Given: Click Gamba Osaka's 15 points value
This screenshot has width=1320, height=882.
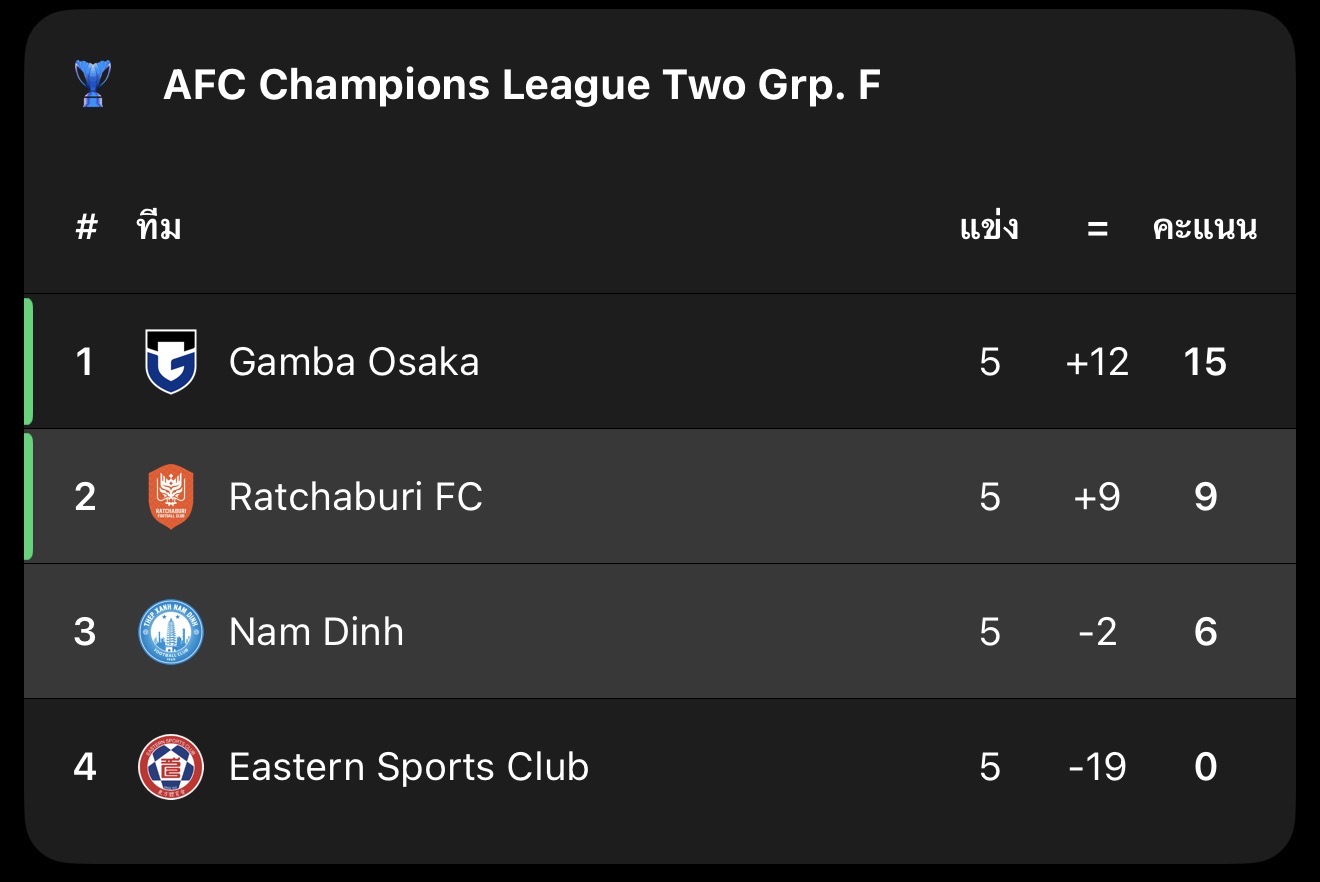Looking at the screenshot, I should coord(1205,362).
